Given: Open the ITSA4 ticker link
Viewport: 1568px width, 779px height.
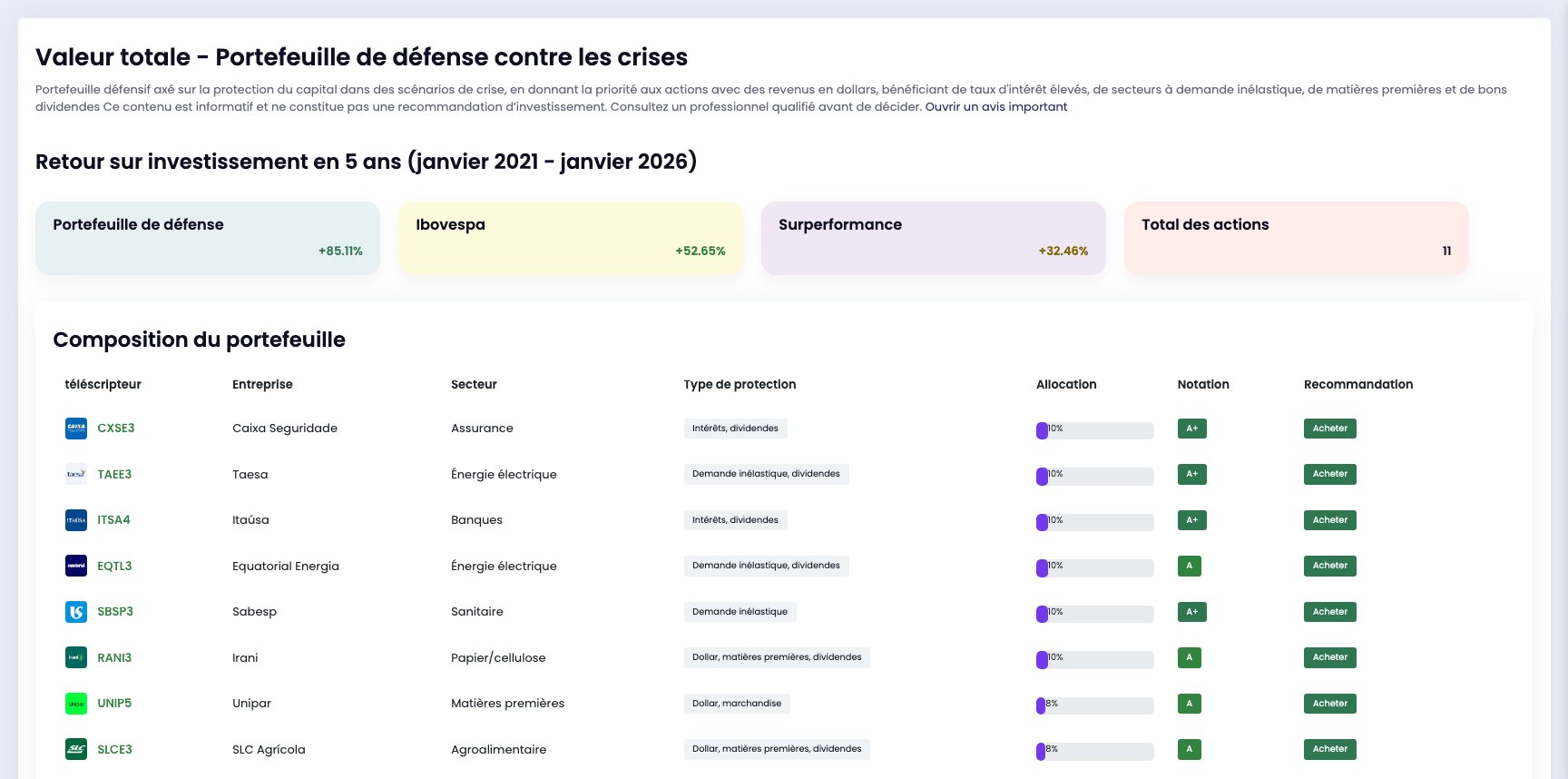Looking at the screenshot, I should [113, 520].
